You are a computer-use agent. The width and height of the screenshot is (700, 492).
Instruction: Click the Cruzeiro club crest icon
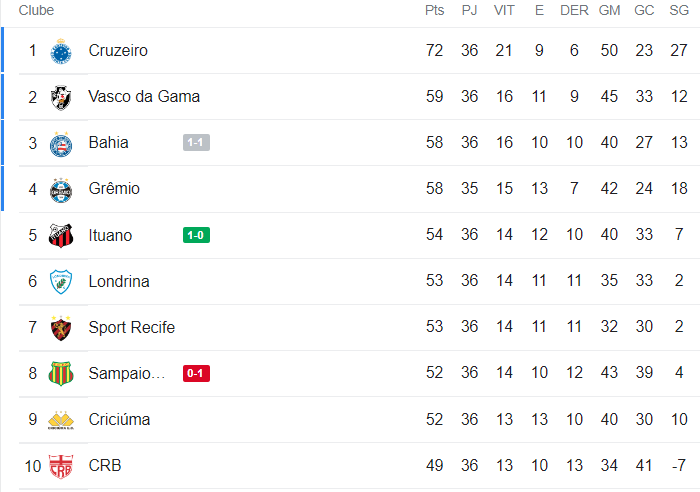coord(62,51)
